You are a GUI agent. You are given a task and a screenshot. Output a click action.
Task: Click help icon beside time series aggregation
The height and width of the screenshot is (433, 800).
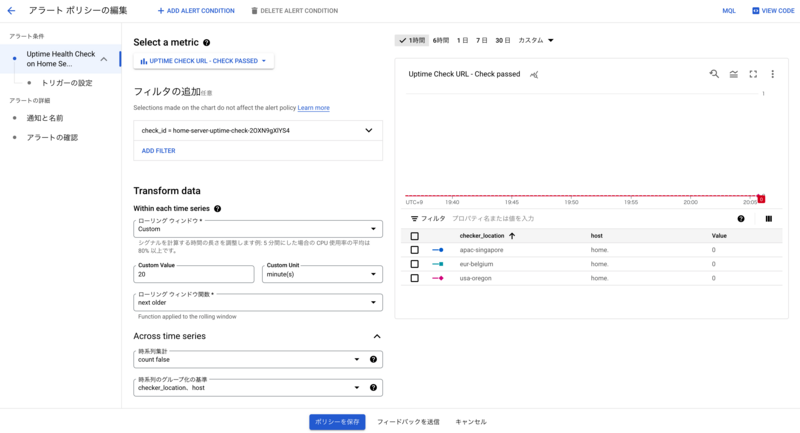(373, 360)
